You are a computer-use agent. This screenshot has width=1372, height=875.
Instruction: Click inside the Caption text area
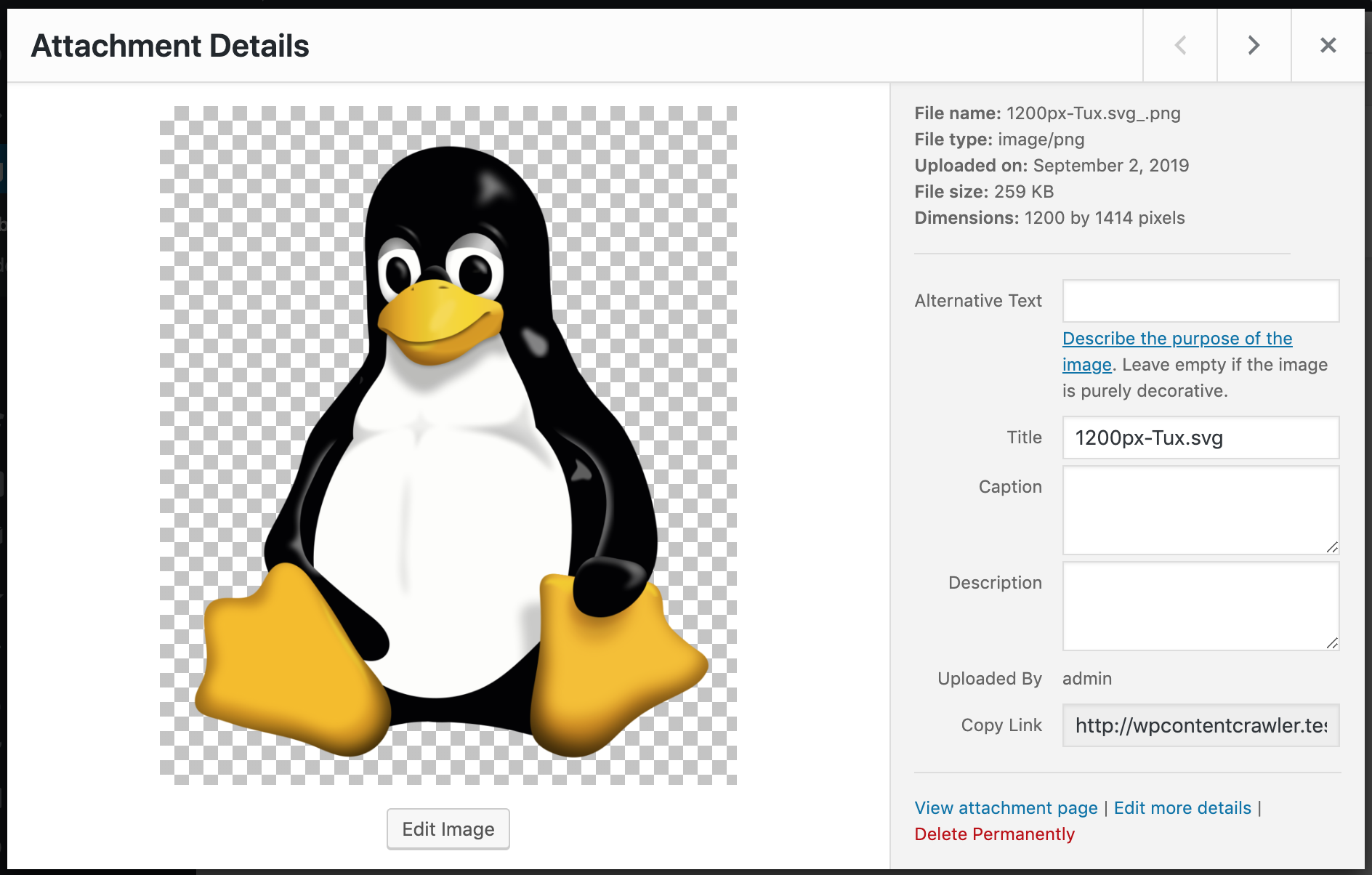coord(1200,510)
